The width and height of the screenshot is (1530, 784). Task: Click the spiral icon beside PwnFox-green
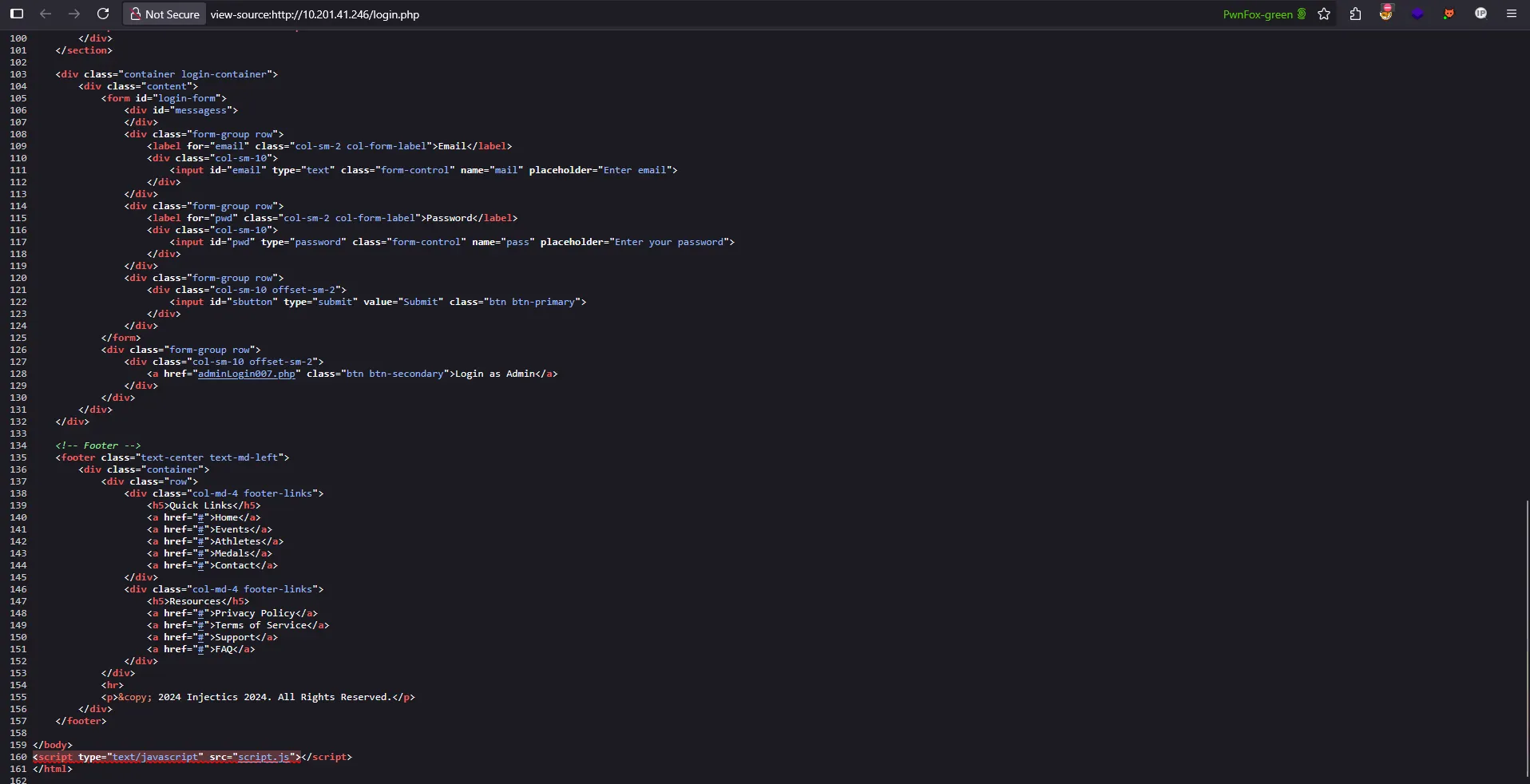pyautogui.click(x=1300, y=14)
